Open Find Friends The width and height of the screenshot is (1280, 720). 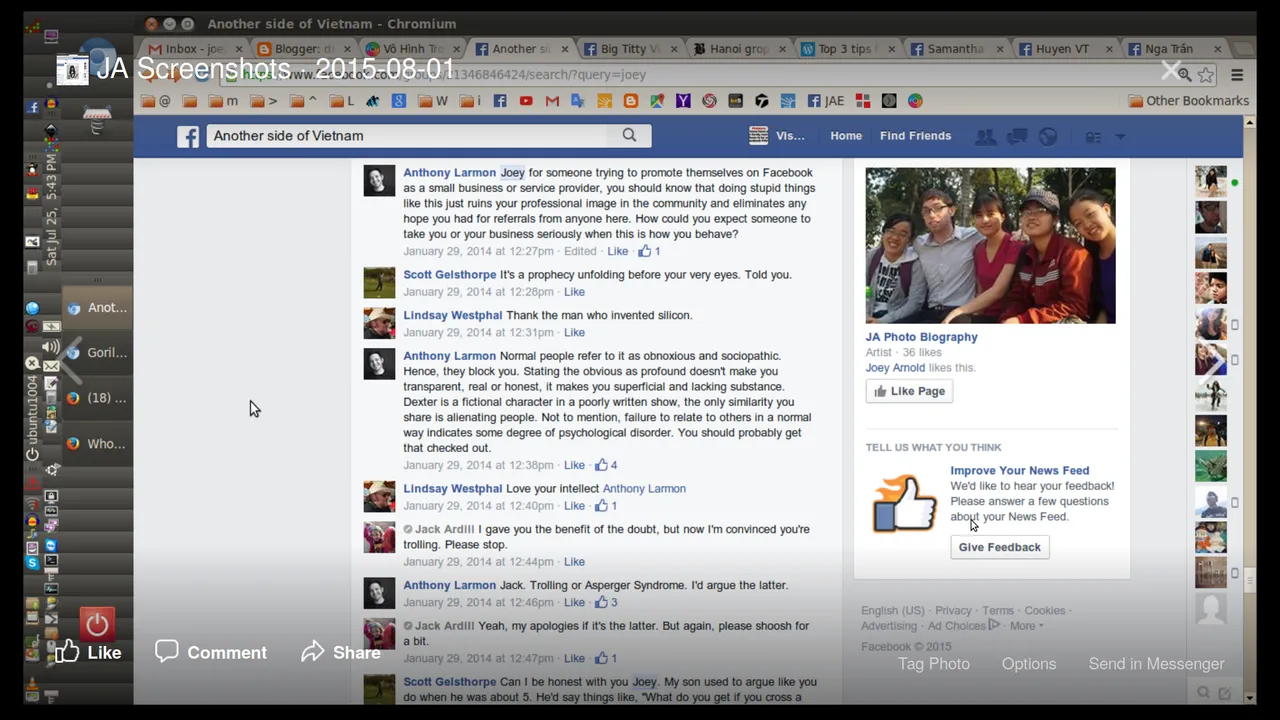pyautogui.click(x=915, y=136)
